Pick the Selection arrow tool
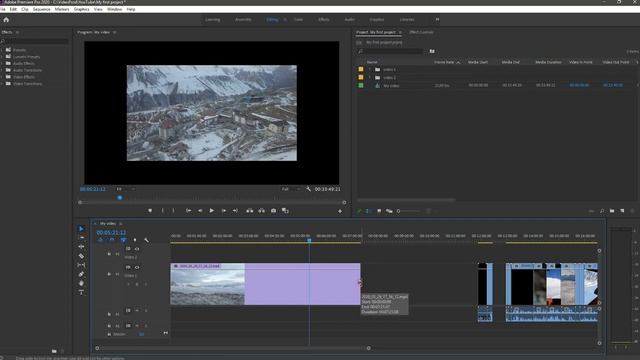 (81, 229)
